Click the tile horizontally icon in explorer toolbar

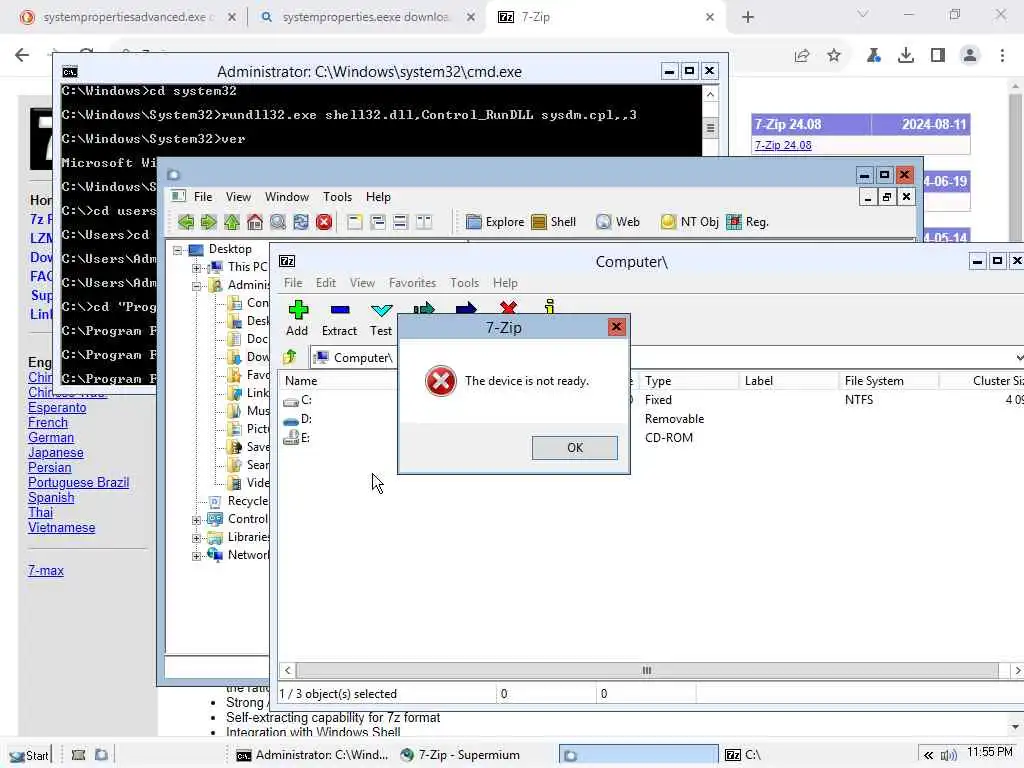click(x=400, y=222)
